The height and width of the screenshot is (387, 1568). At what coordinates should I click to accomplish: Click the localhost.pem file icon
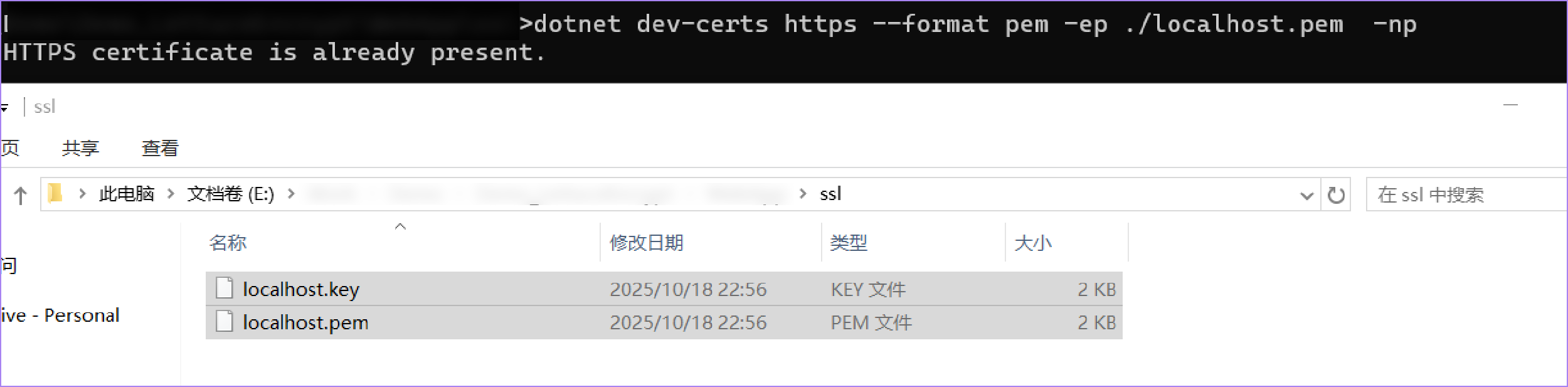click(224, 321)
